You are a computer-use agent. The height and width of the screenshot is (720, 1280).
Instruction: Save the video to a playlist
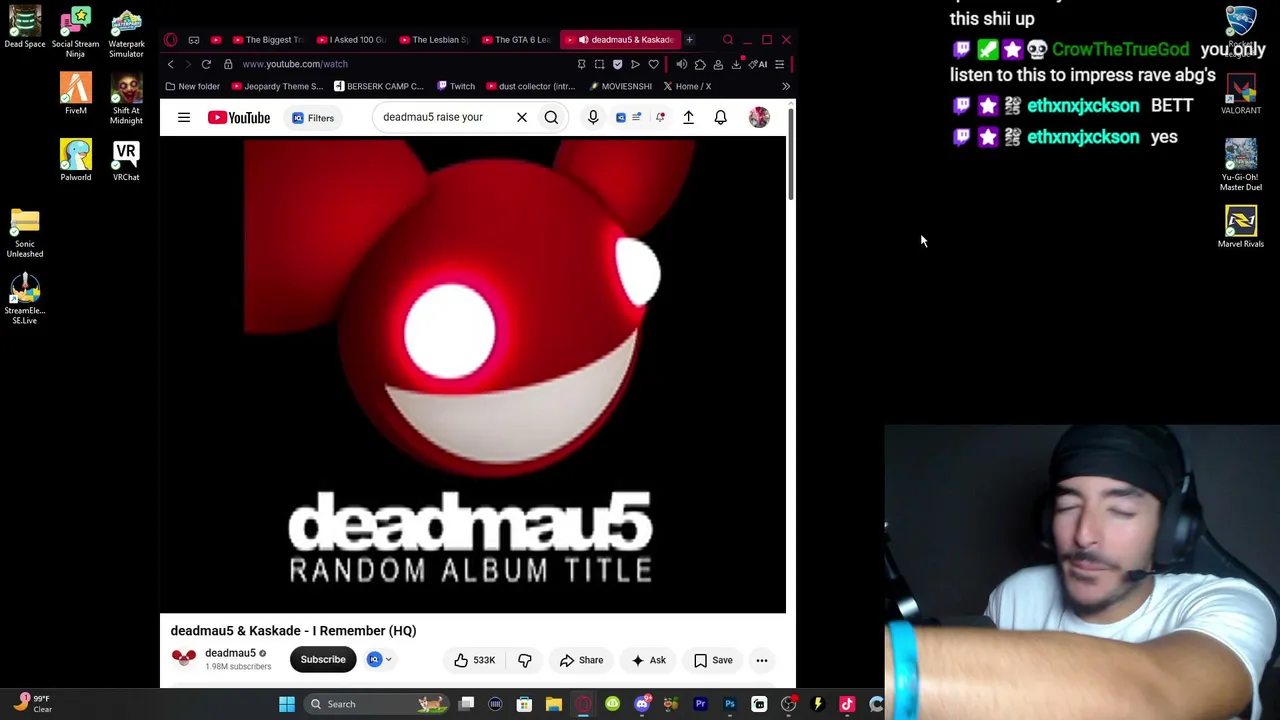click(x=713, y=660)
